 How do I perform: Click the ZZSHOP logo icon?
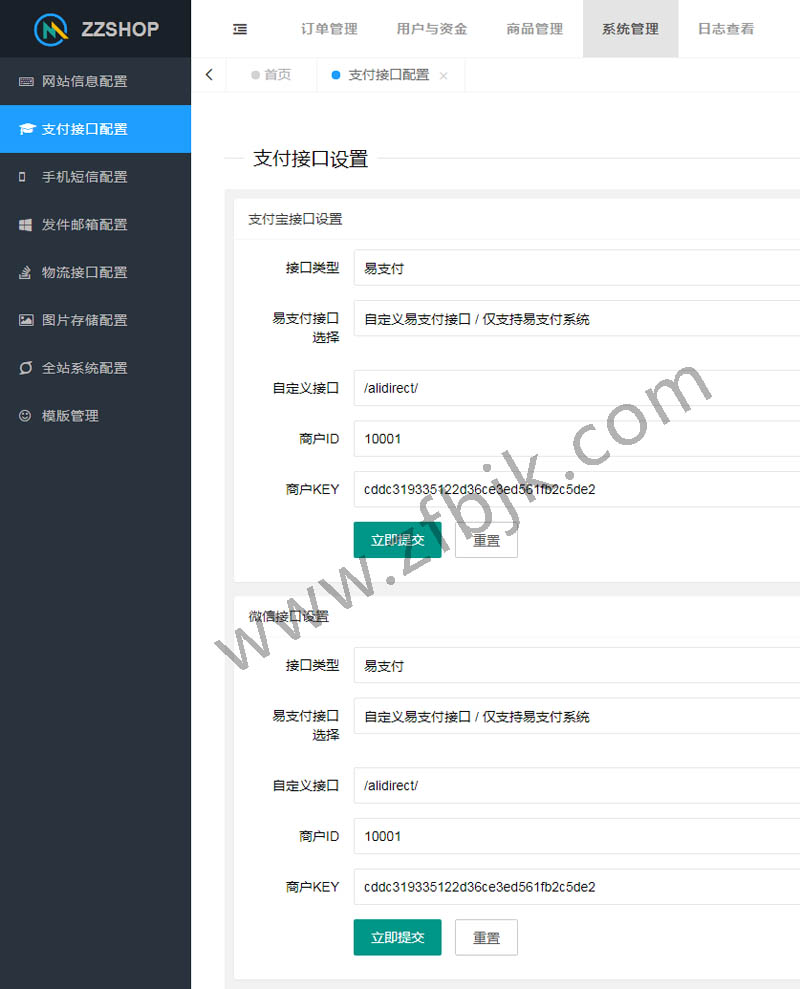click(x=51, y=29)
